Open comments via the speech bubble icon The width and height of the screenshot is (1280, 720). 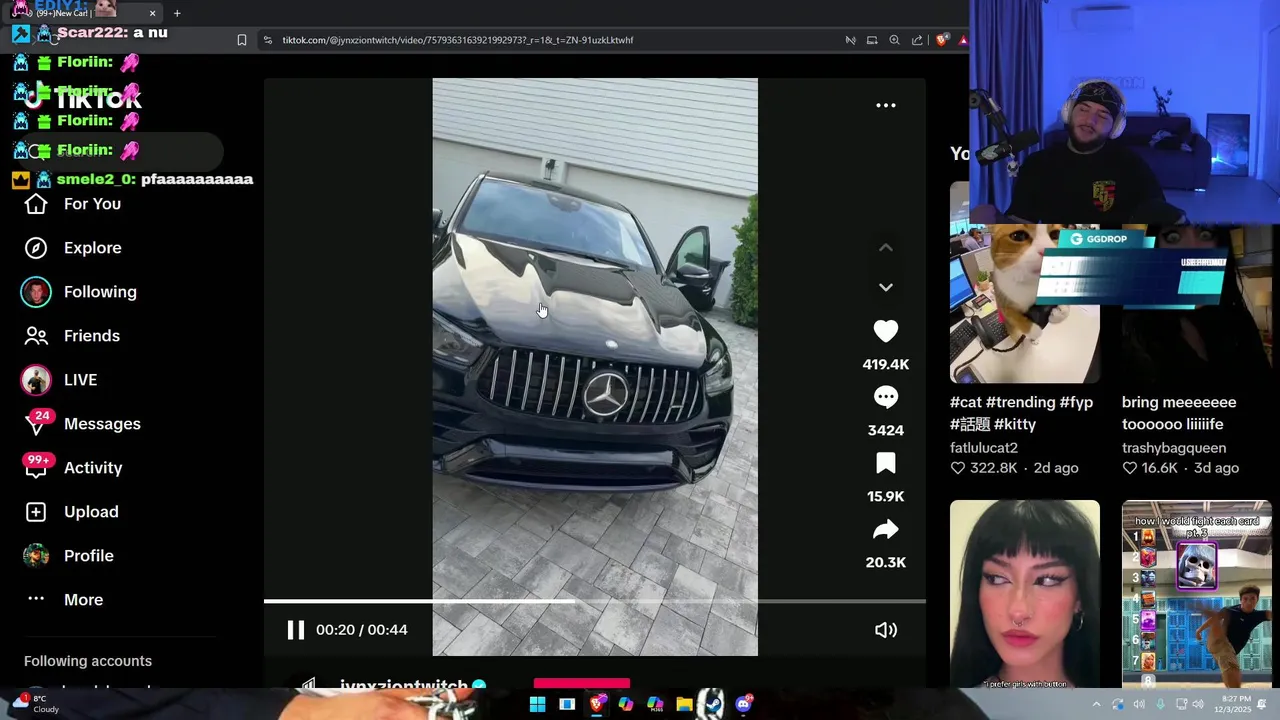886,397
